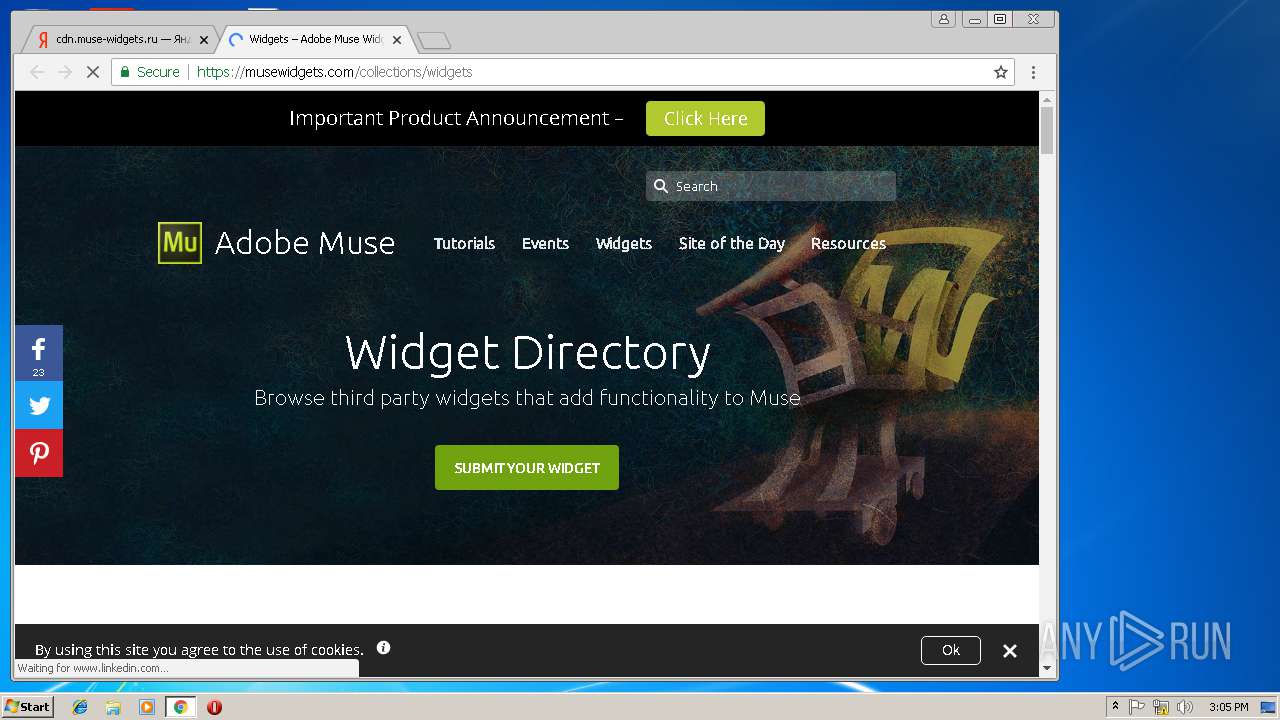Go forward in browser history
The height and width of the screenshot is (720, 1280).
(65, 72)
